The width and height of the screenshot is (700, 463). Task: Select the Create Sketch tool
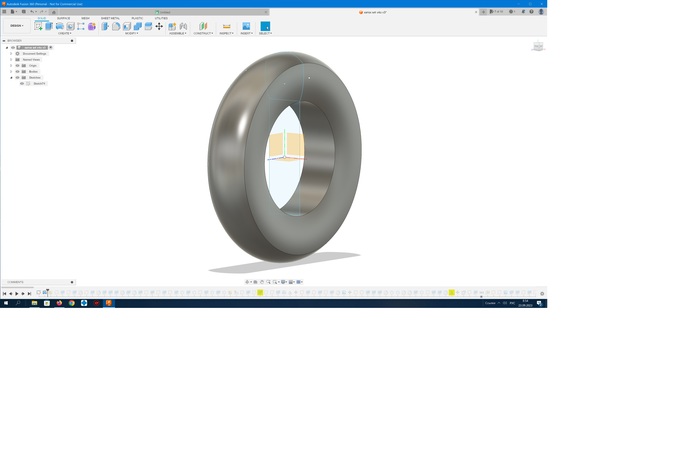(38, 26)
